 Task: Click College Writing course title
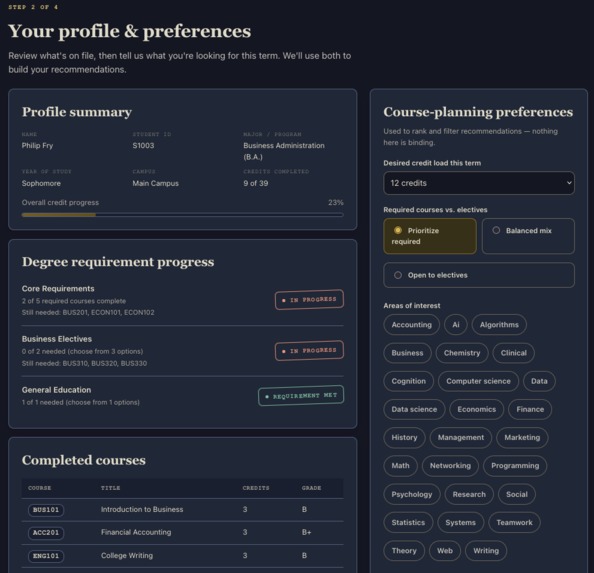pos(127,556)
